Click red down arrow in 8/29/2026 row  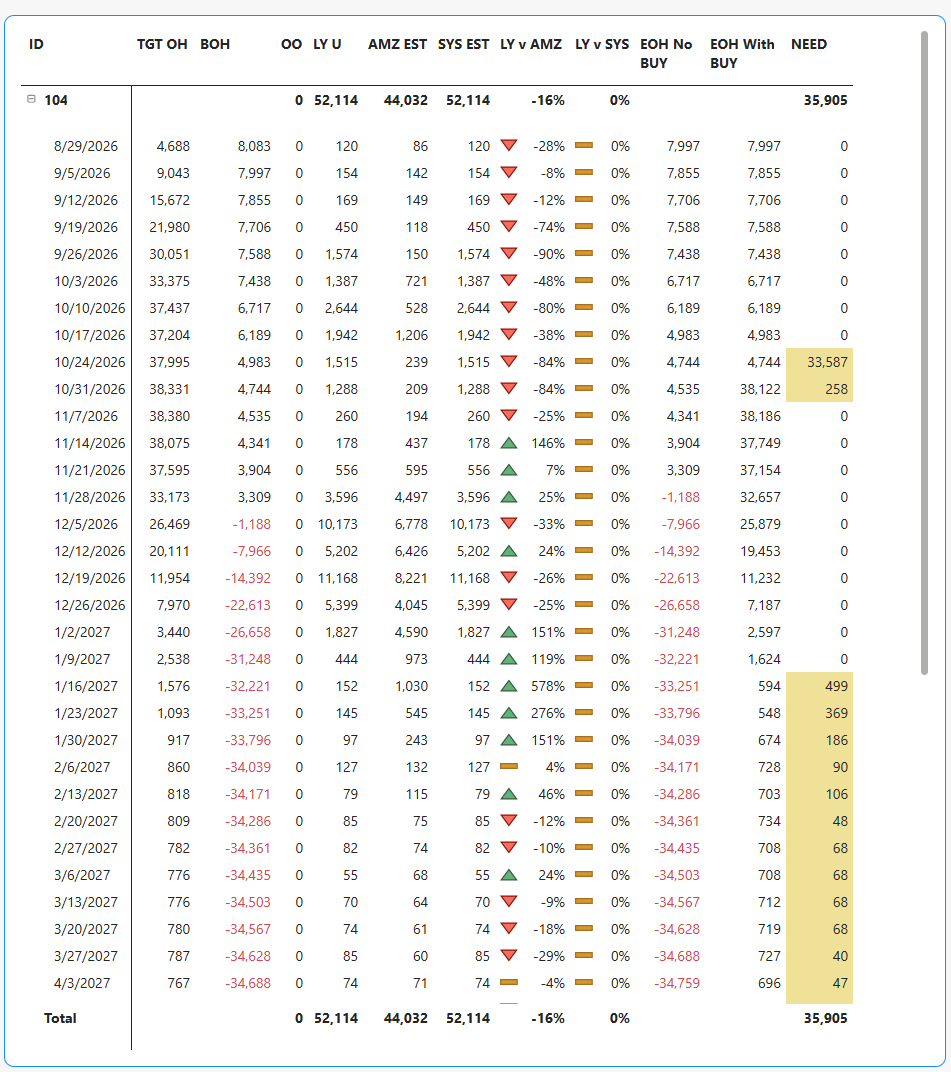click(509, 145)
